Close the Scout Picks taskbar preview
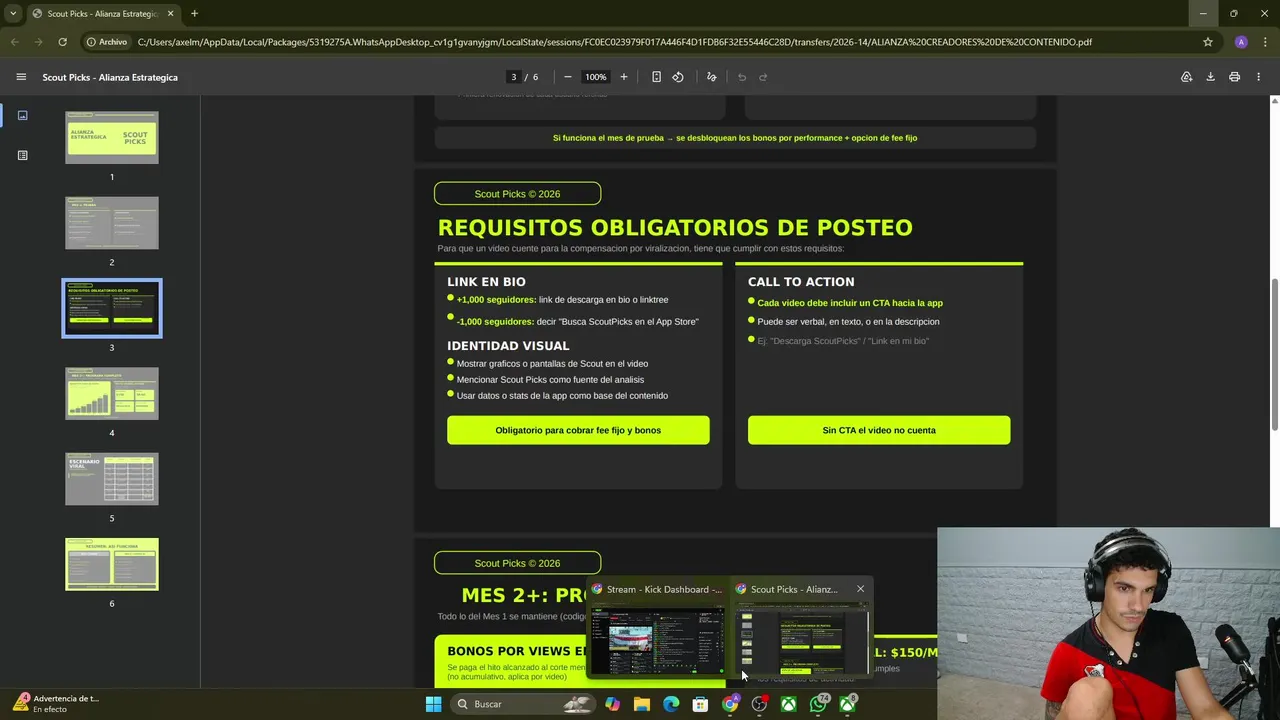1280x720 pixels. 860,589
